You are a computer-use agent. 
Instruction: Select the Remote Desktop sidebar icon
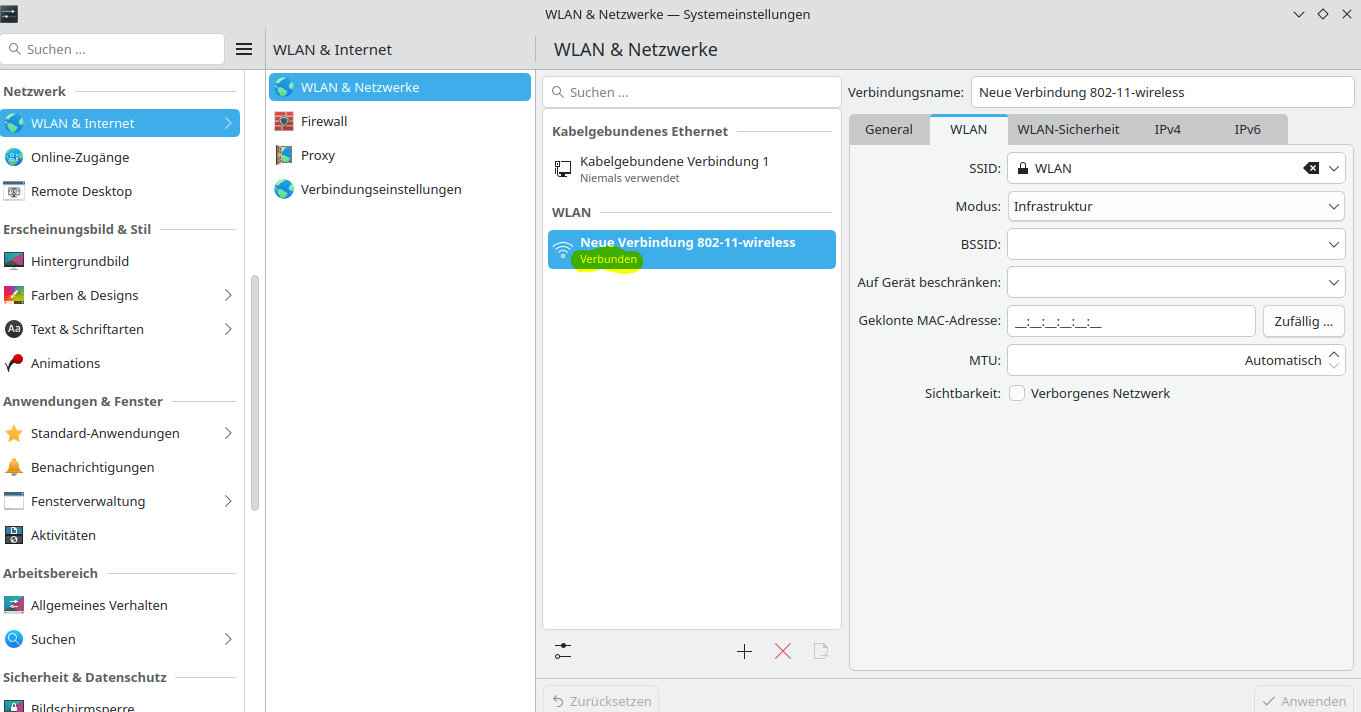tap(16, 191)
